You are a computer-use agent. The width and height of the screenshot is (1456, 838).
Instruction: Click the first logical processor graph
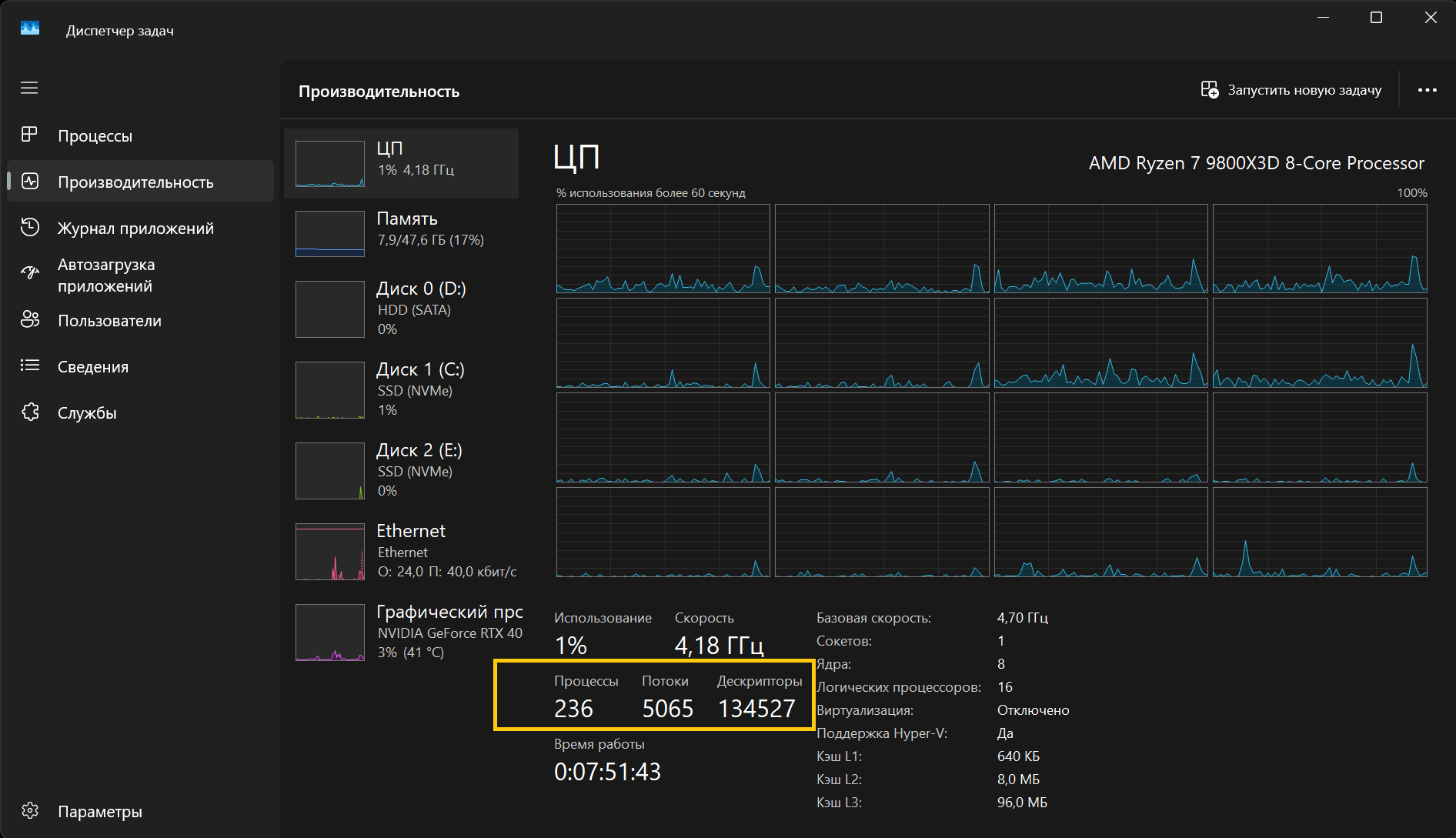(663, 249)
